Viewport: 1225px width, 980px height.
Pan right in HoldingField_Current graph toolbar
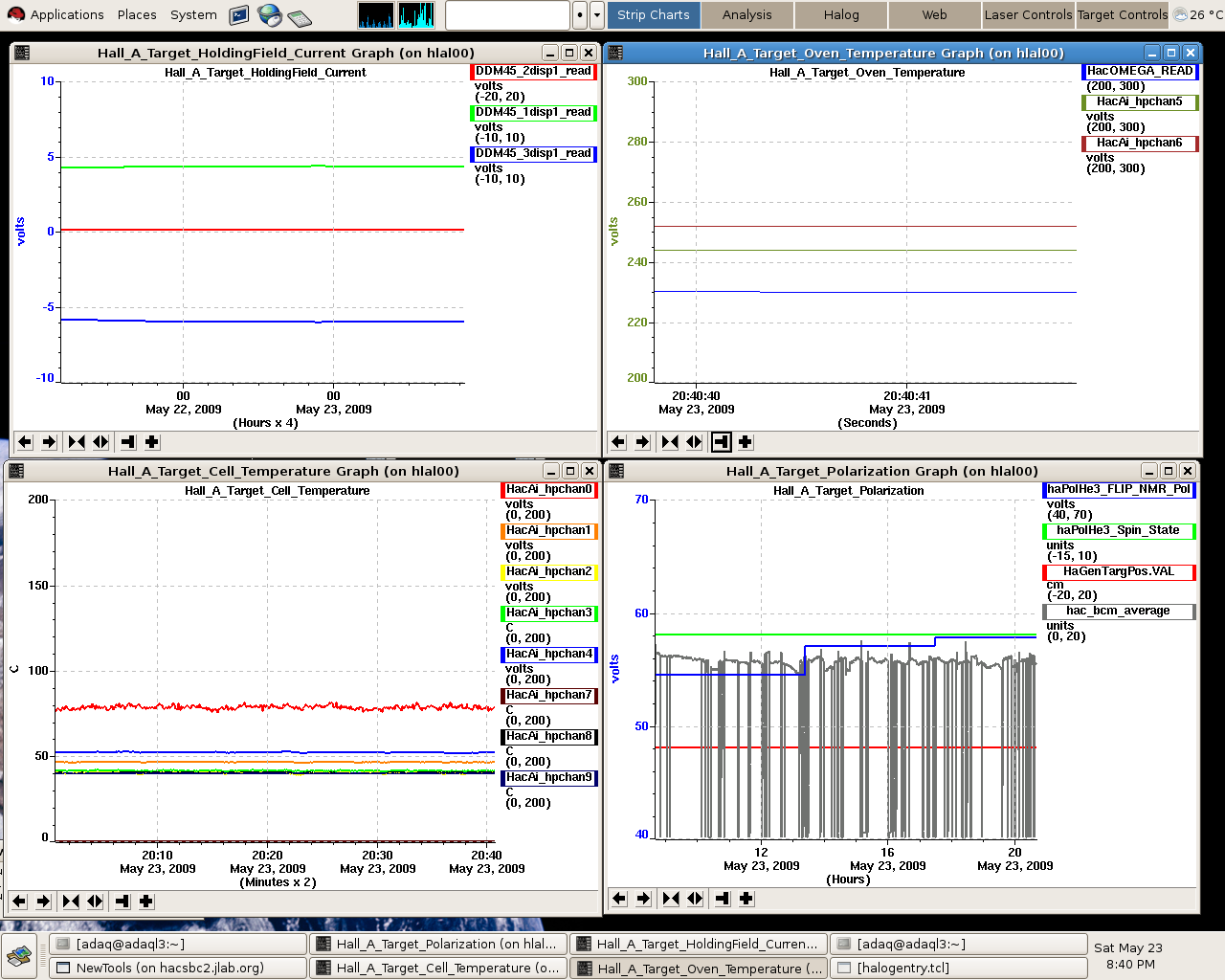(x=50, y=442)
